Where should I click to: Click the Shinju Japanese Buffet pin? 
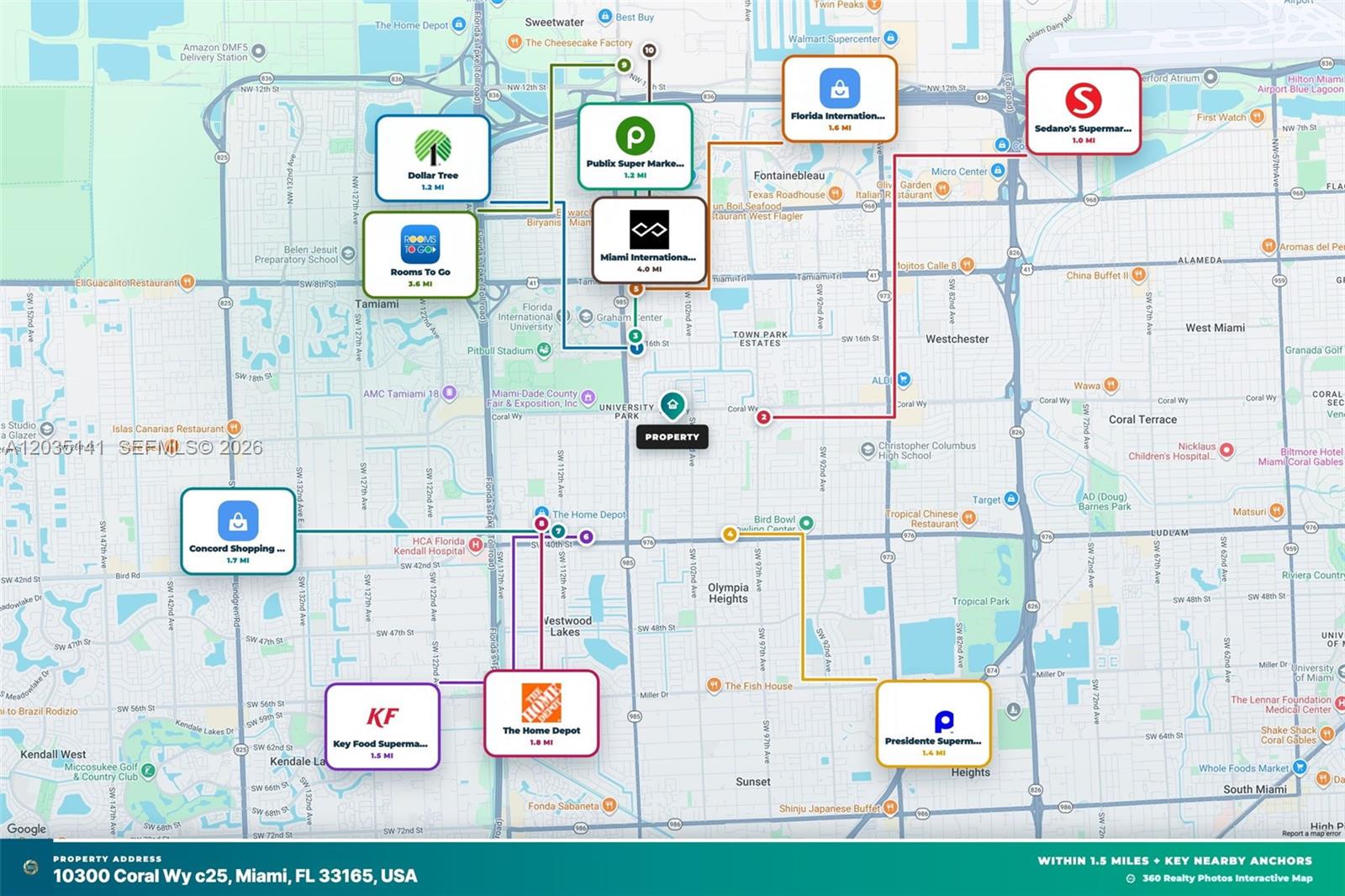click(x=890, y=808)
